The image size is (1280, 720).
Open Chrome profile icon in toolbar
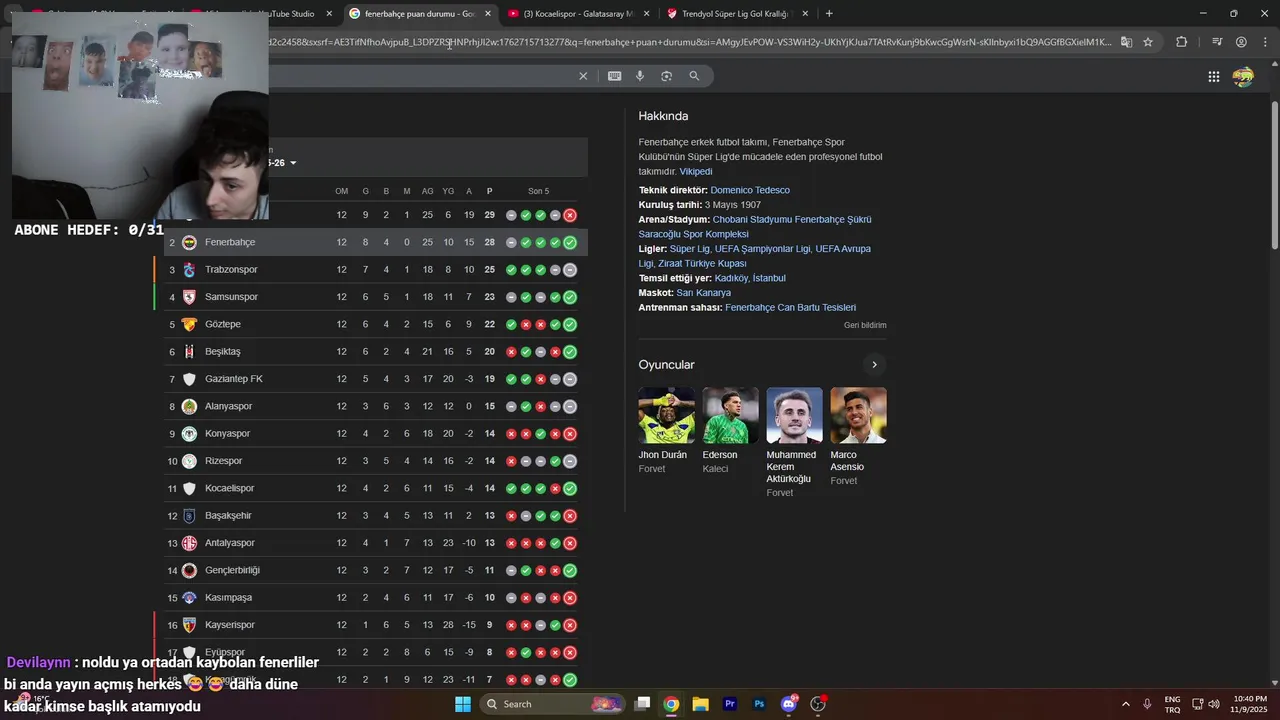tap(1241, 42)
